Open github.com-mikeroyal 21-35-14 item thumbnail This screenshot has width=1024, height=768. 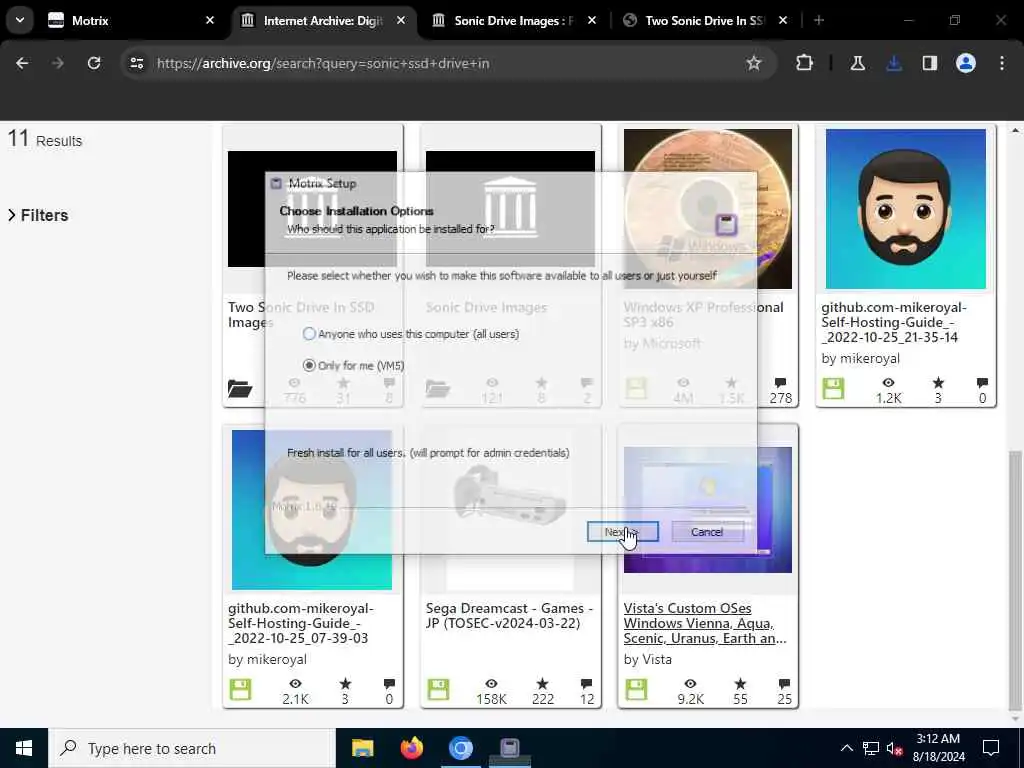point(906,209)
